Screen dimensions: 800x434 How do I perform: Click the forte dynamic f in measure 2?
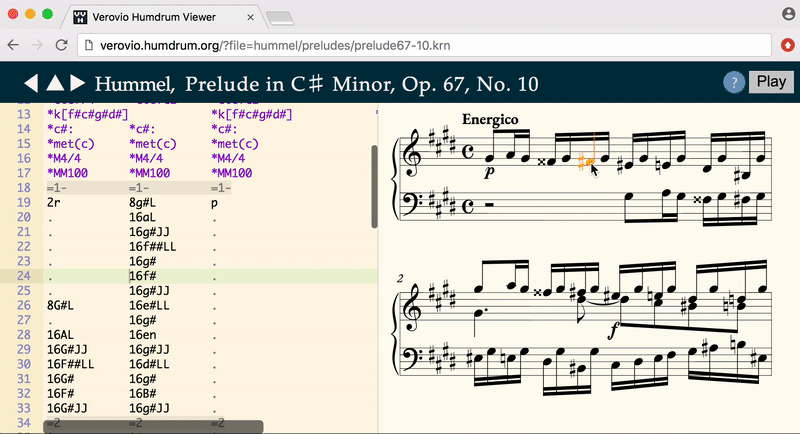point(613,331)
